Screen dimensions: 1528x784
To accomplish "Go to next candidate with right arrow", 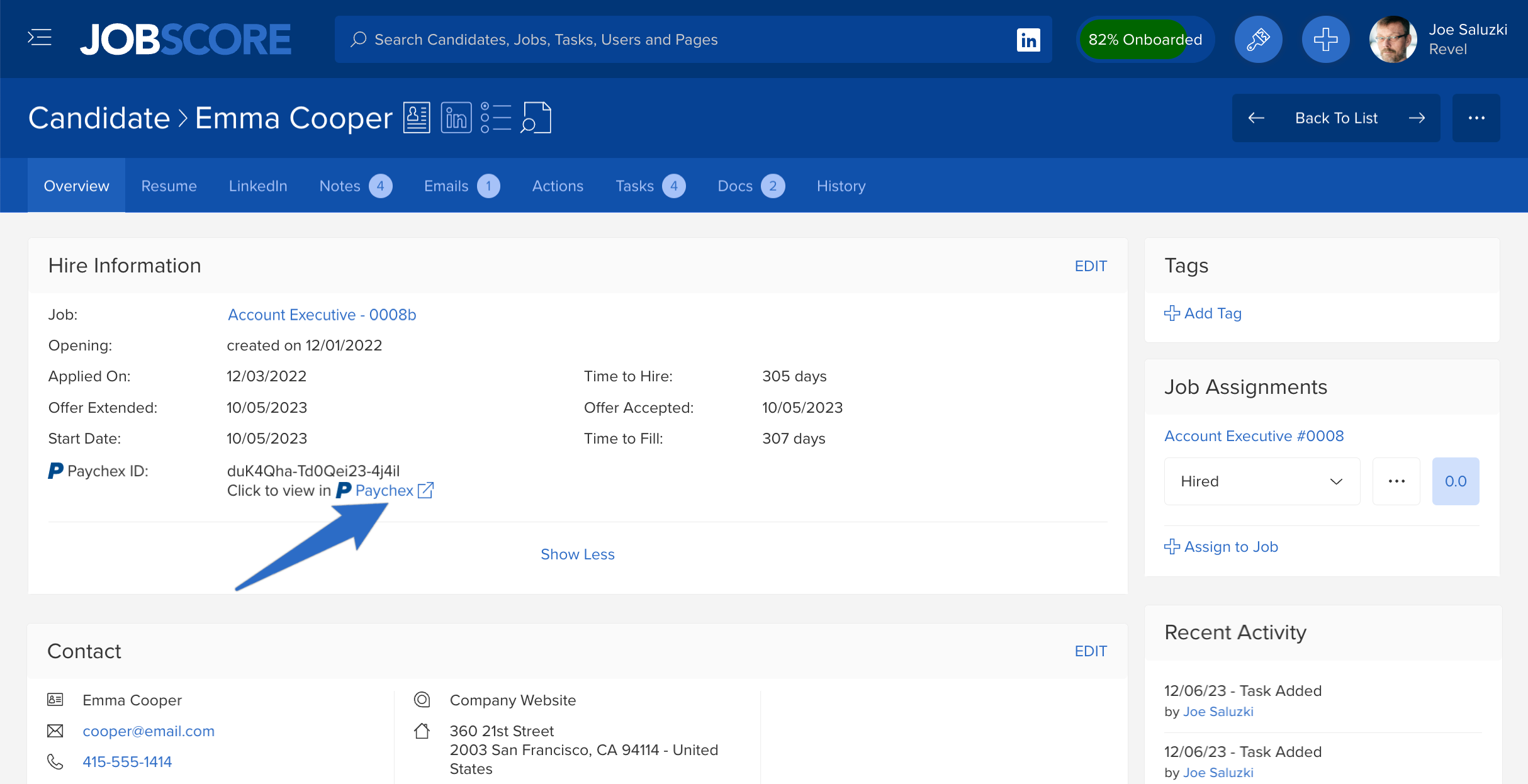I will (x=1417, y=118).
